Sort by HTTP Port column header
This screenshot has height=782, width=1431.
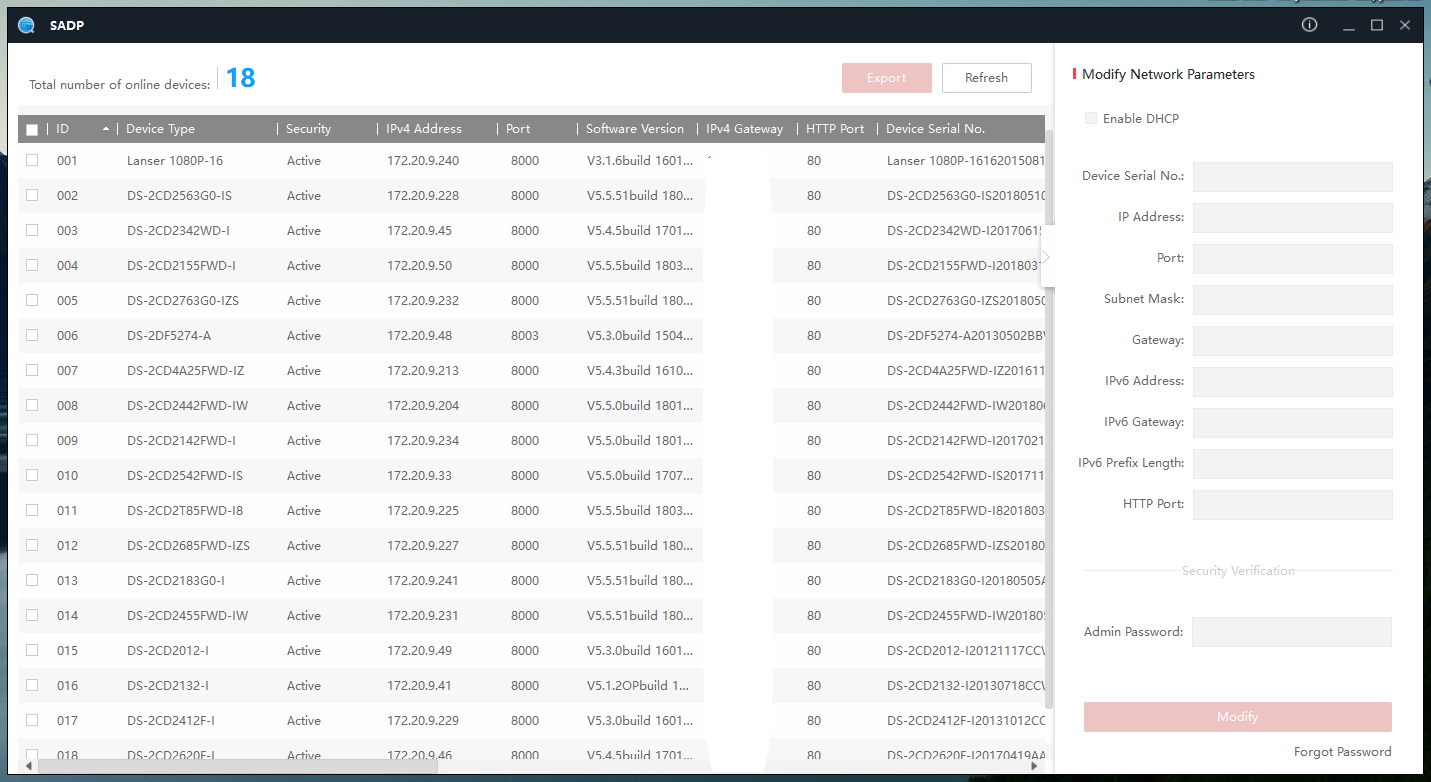(835, 129)
